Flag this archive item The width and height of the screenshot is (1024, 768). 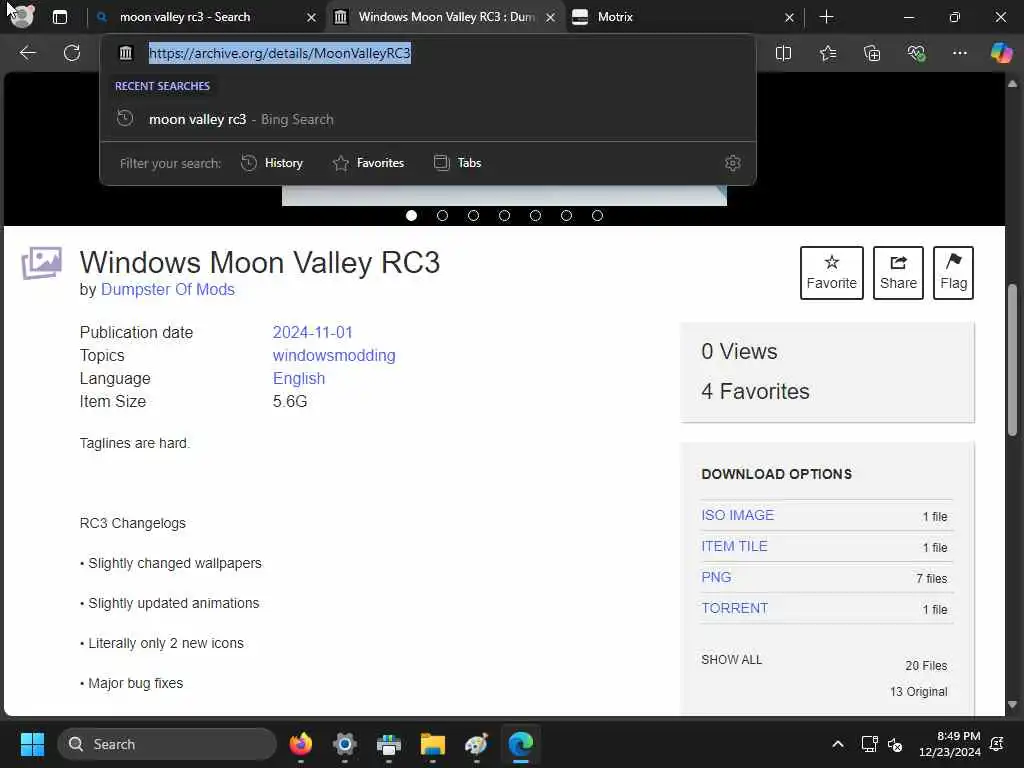pyautogui.click(x=953, y=273)
